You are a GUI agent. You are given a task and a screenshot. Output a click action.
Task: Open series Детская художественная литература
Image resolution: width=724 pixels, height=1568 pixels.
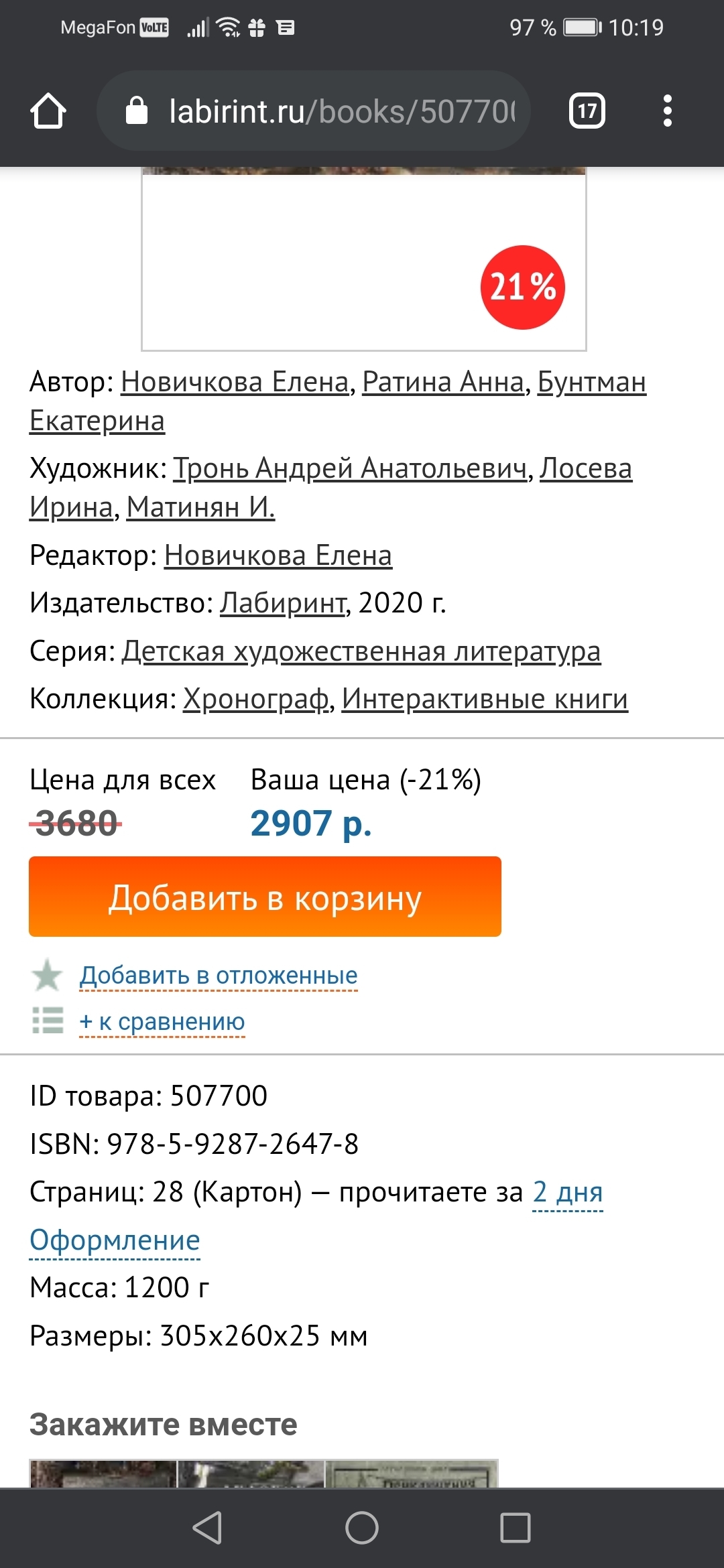pos(361,651)
